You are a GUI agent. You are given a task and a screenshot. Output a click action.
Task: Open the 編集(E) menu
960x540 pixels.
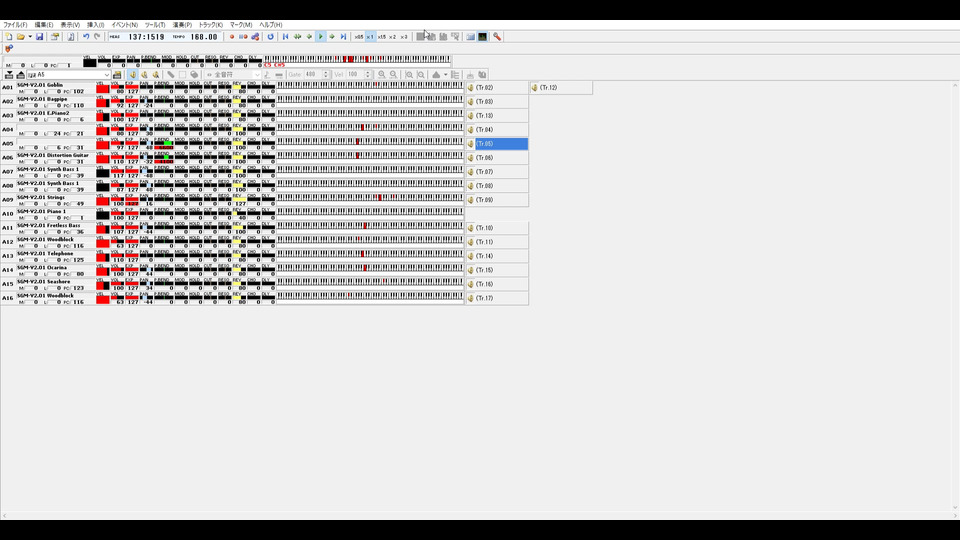(x=43, y=25)
